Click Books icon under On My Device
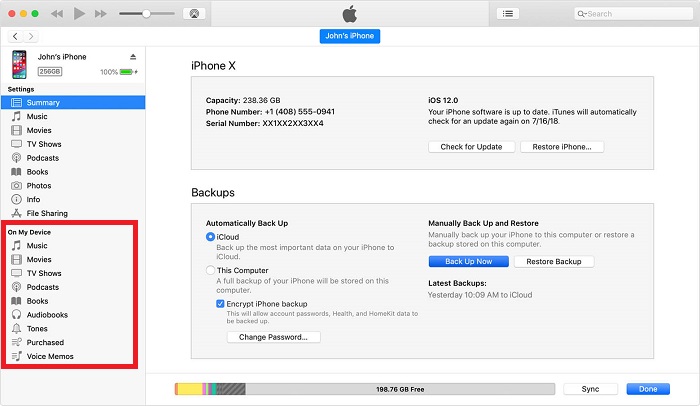This screenshot has width=700, height=406. (x=16, y=301)
